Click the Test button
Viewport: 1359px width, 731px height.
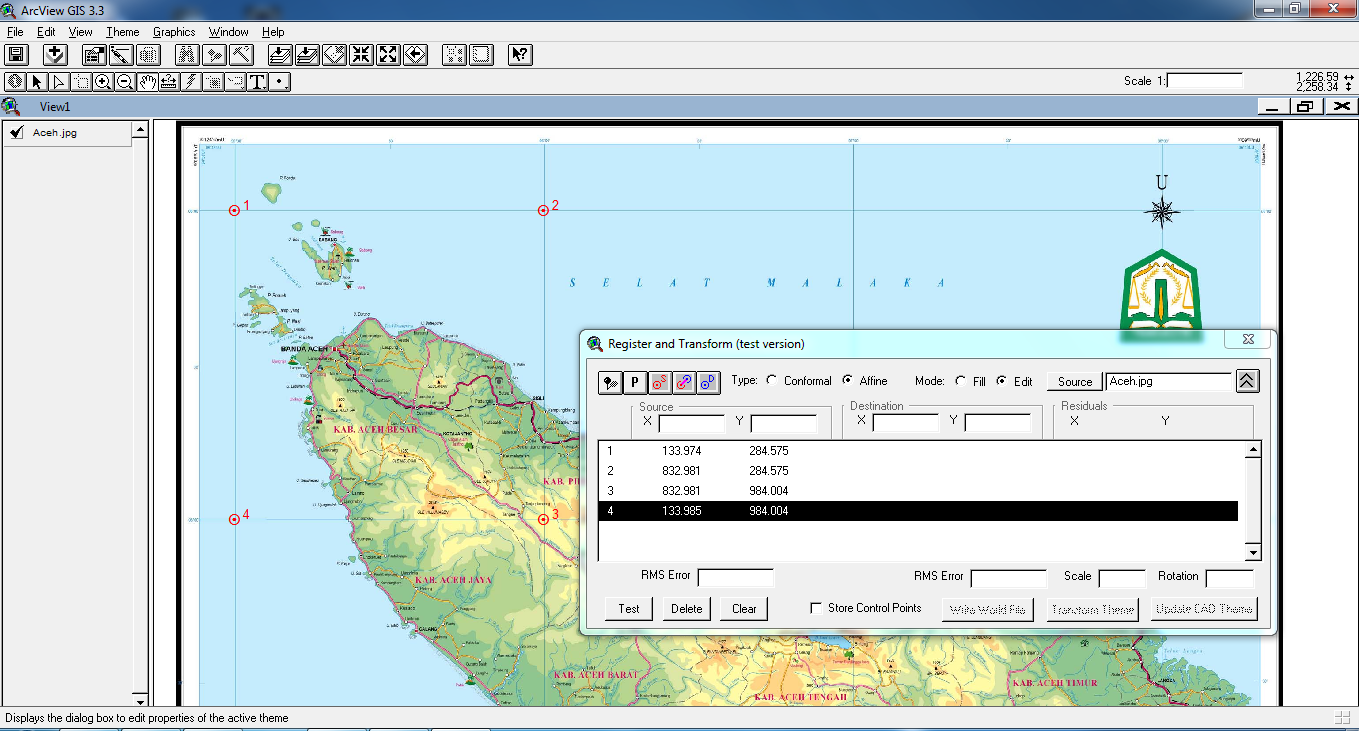coord(628,608)
